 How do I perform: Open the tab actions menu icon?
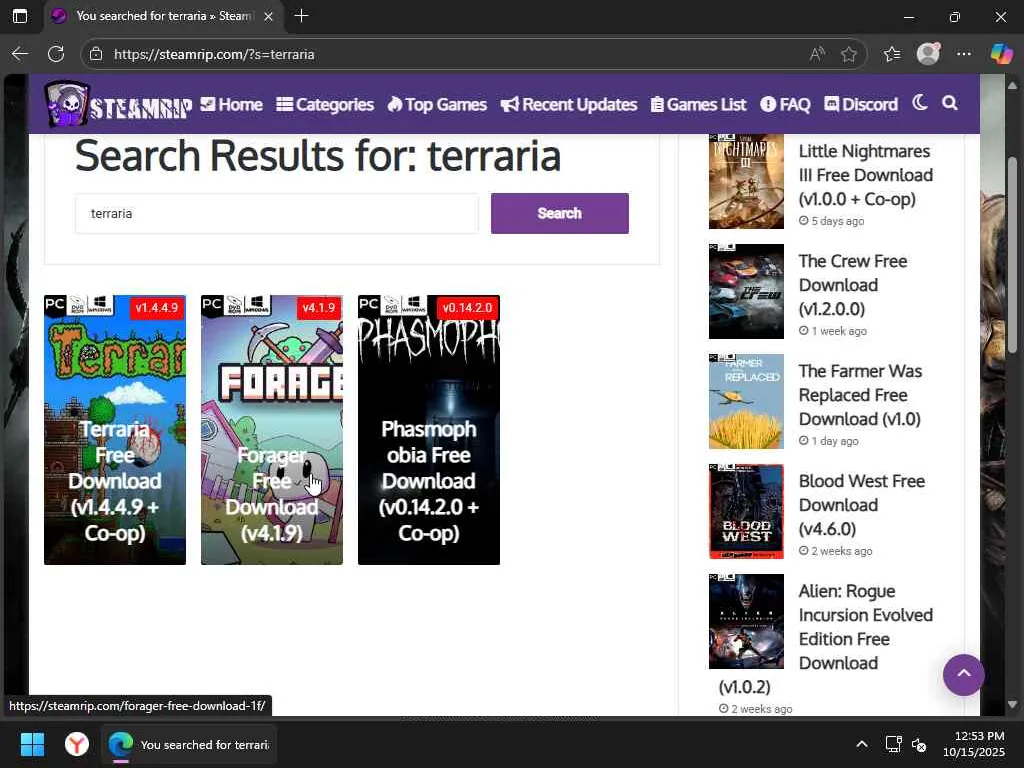click(20, 16)
